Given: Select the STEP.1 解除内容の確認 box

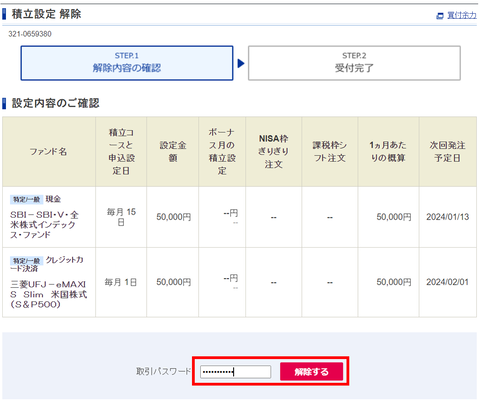Looking at the screenshot, I should pos(127,63).
